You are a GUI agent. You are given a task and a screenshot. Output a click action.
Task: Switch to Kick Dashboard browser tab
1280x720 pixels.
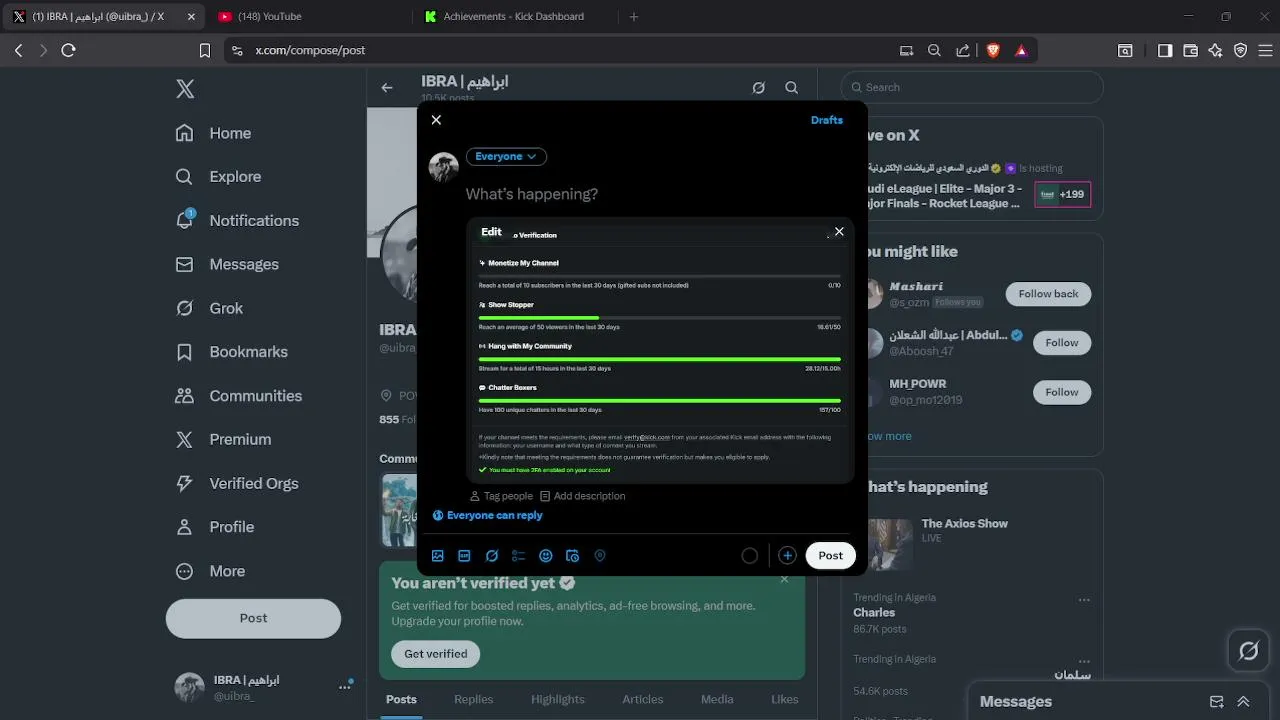point(514,16)
